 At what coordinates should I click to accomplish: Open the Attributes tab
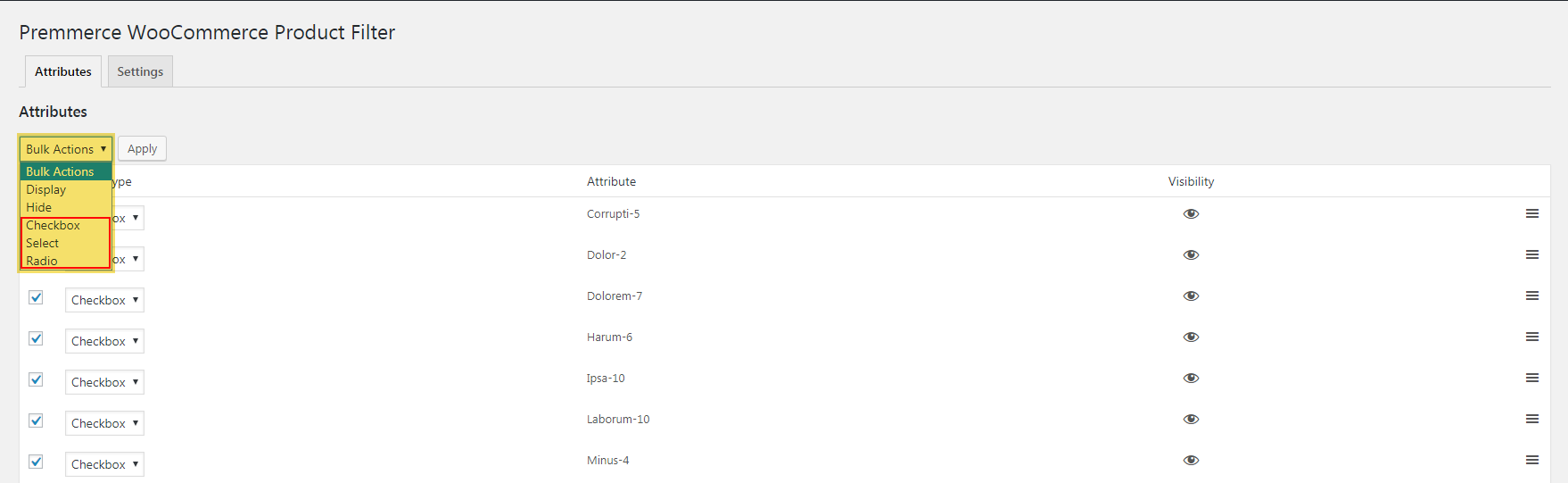point(63,71)
